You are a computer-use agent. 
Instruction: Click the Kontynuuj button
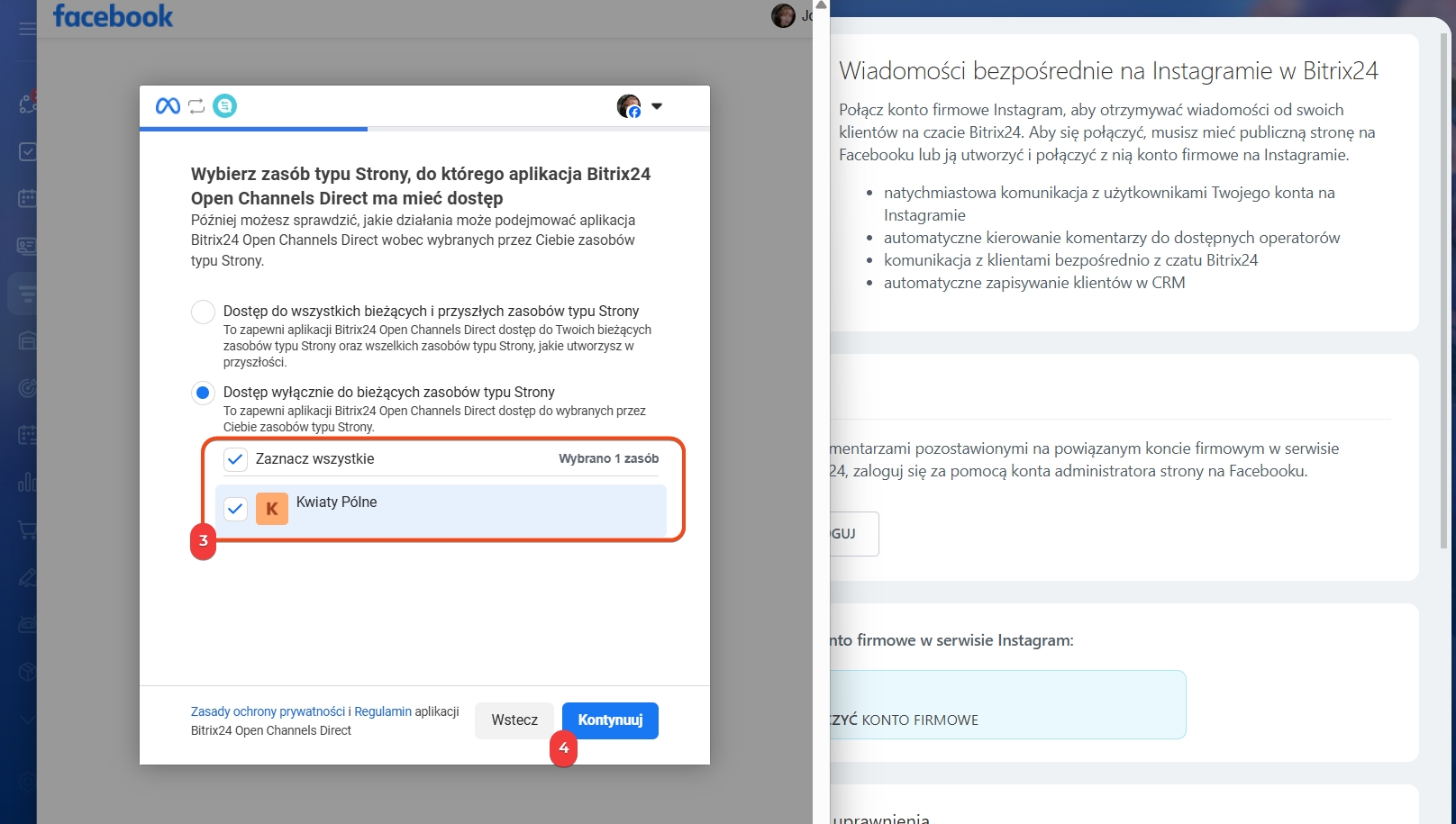click(x=610, y=720)
